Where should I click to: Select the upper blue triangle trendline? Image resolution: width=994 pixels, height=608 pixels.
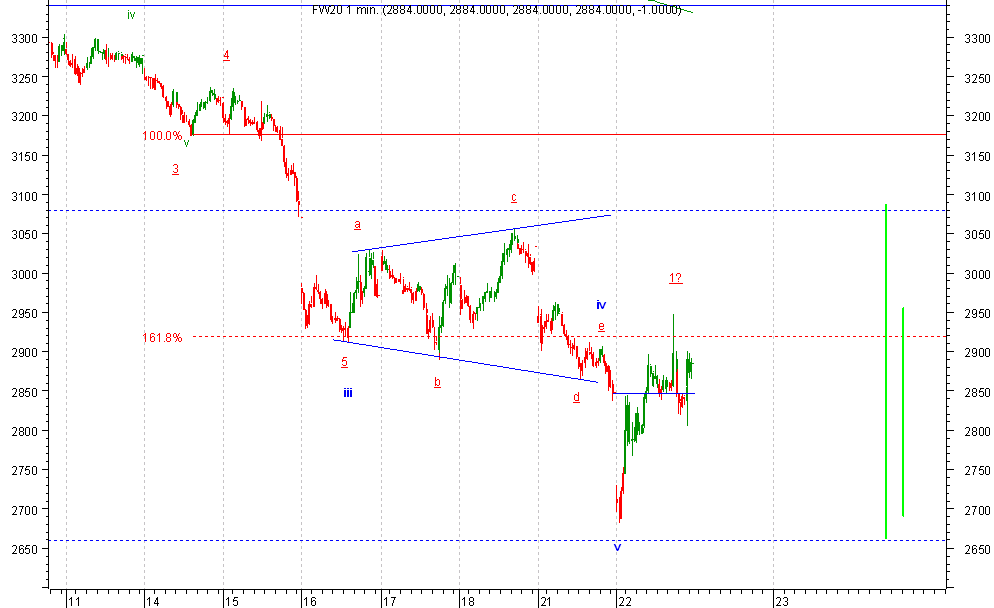(480, 233)
